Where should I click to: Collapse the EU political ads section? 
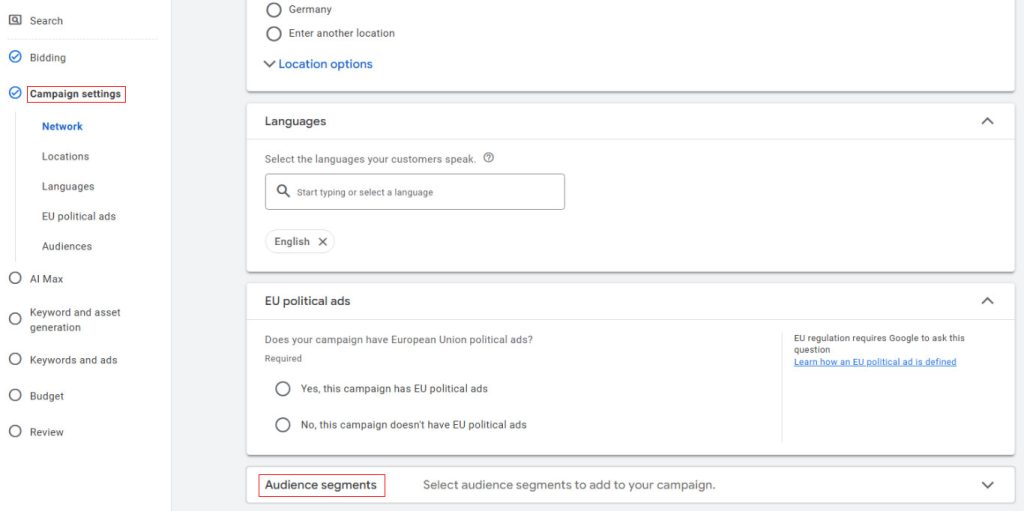tap(987, 301)
